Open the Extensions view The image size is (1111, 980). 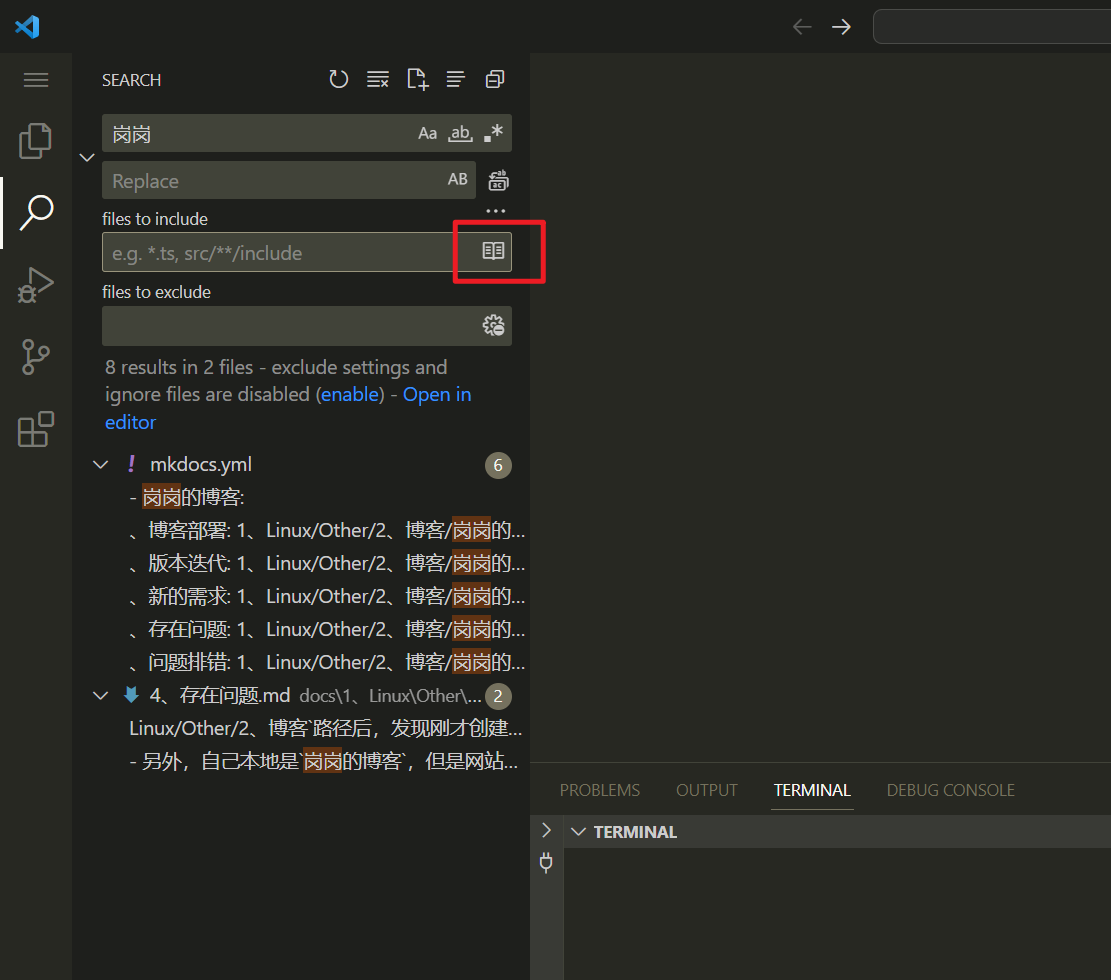click(x=35, y=429)
